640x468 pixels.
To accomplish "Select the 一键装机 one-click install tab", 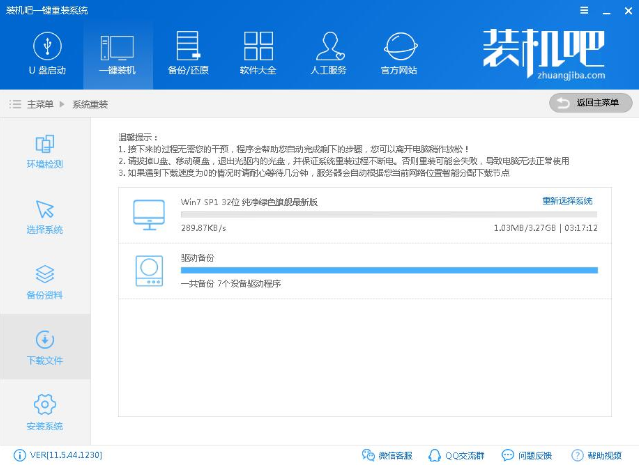I will pos(117,53).
